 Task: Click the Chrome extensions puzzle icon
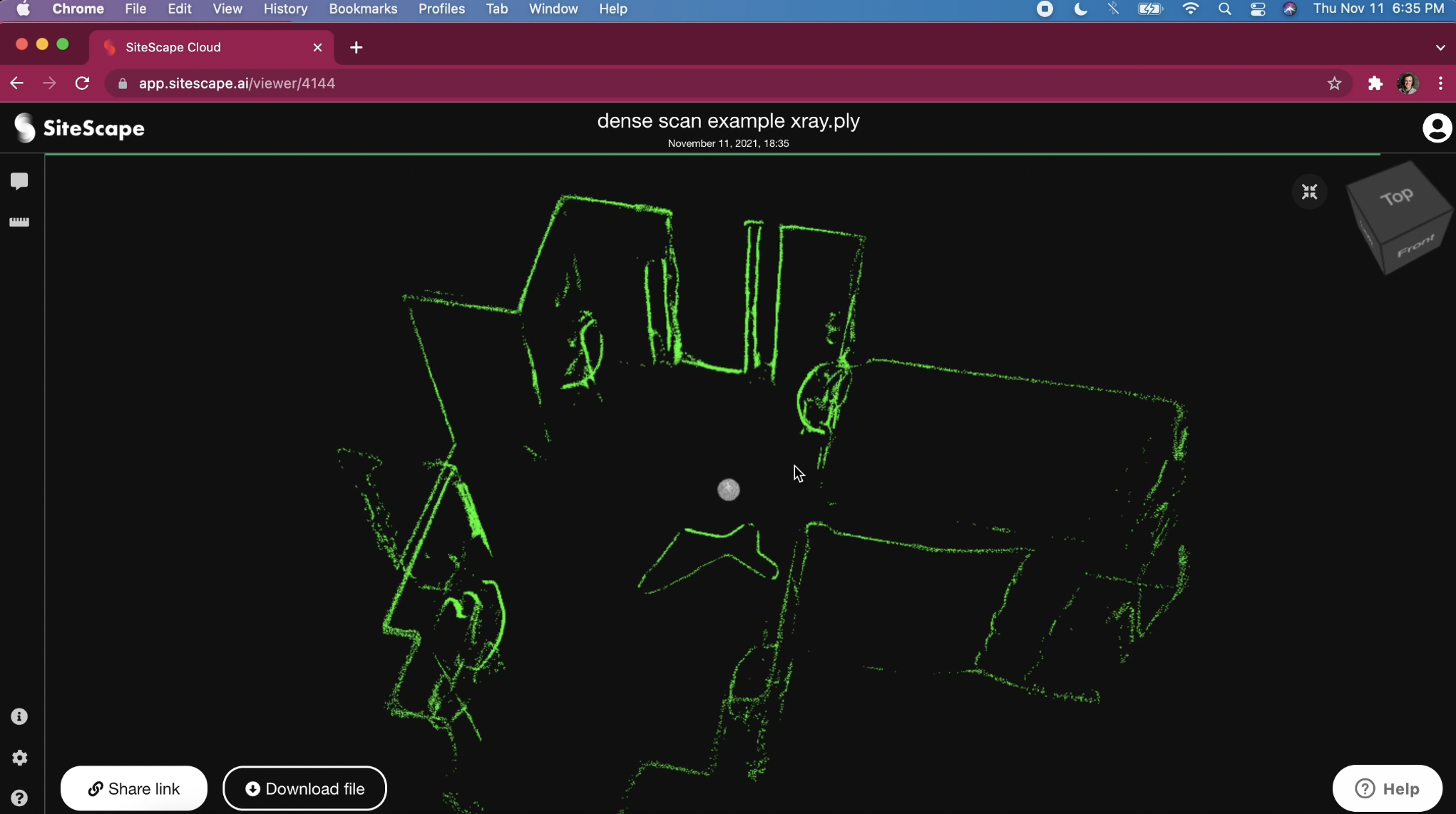[x=1375, y=83]
